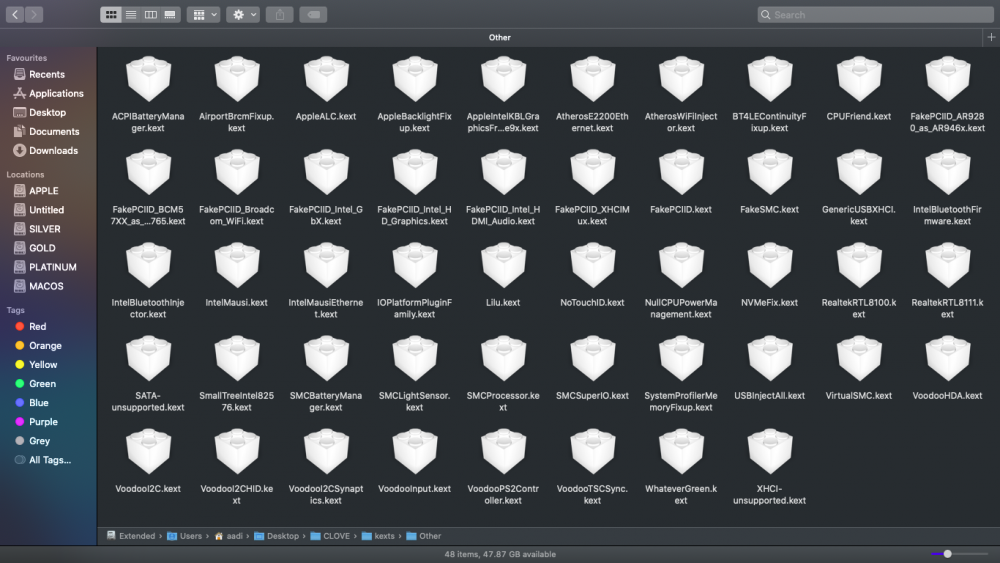1000x563 pixels.
Task: Open the group-by dropdown
Action: [203, 14]
